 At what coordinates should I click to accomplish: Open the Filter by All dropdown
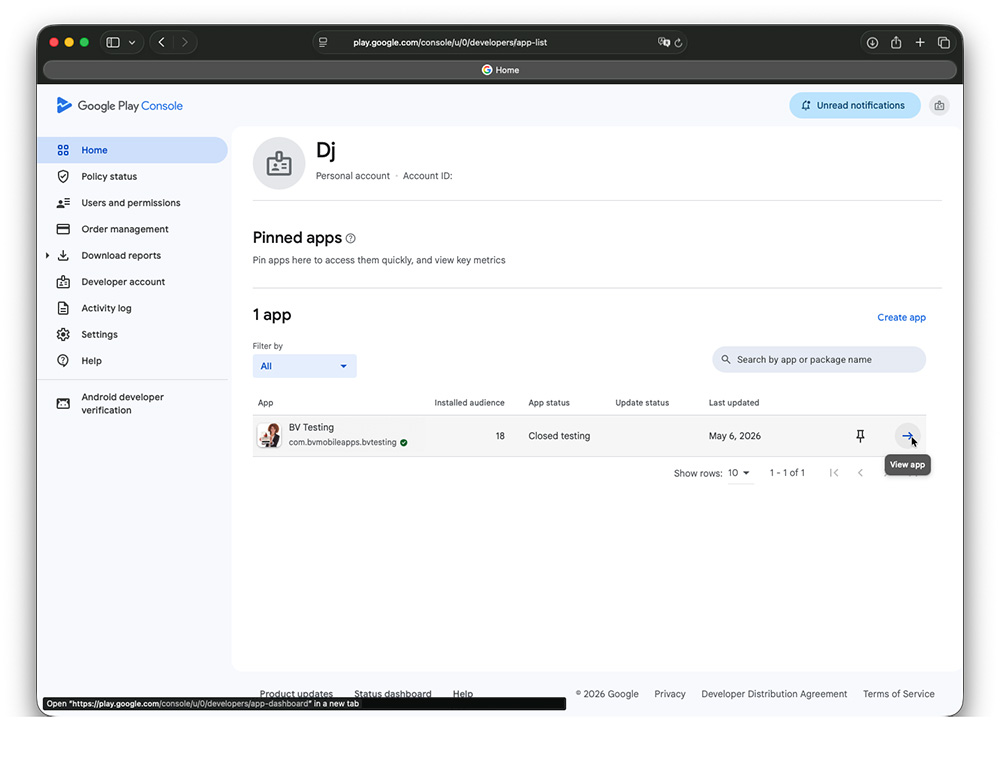304,366
